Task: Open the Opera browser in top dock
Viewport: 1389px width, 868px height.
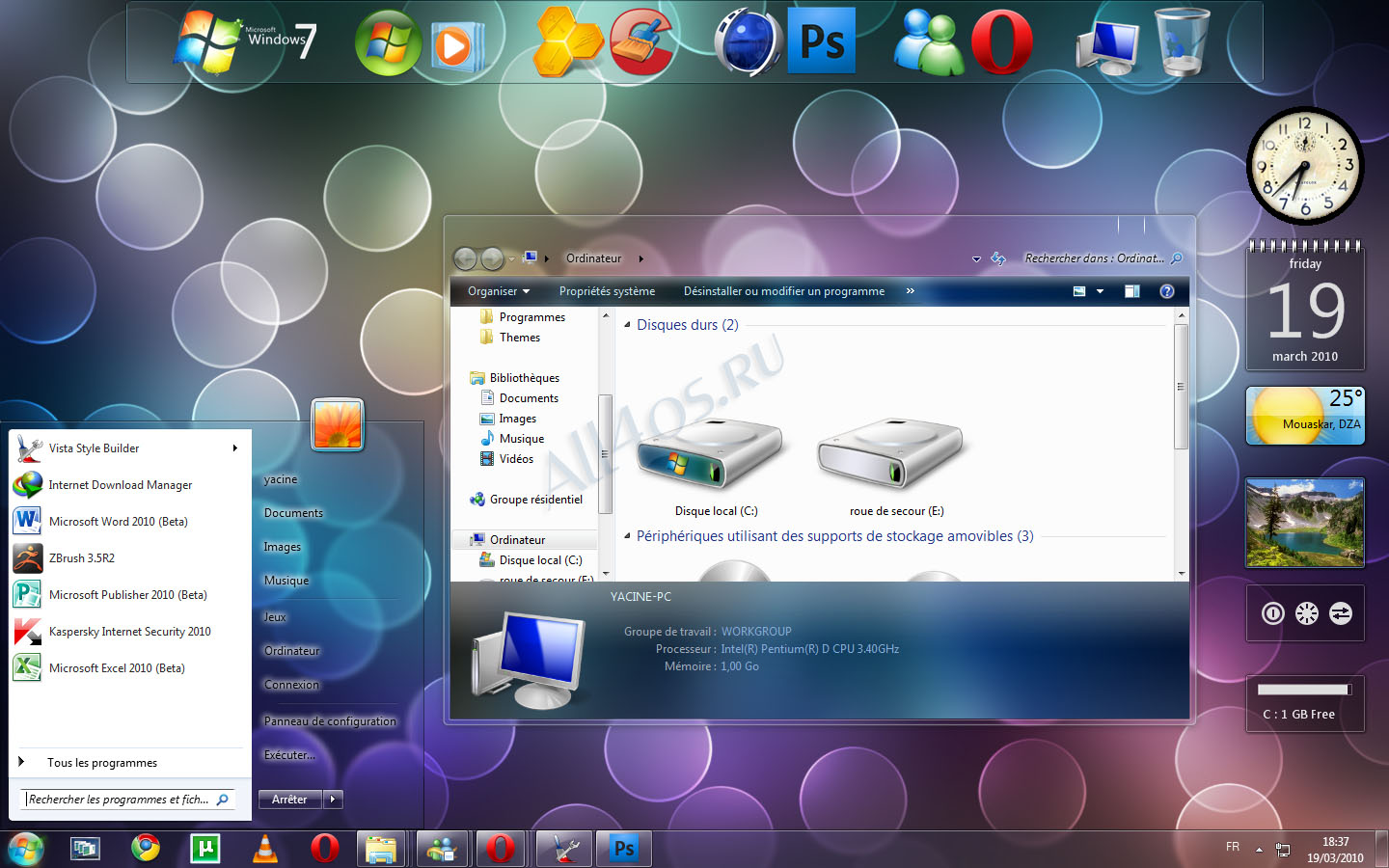Action: tap(1002, 42)
